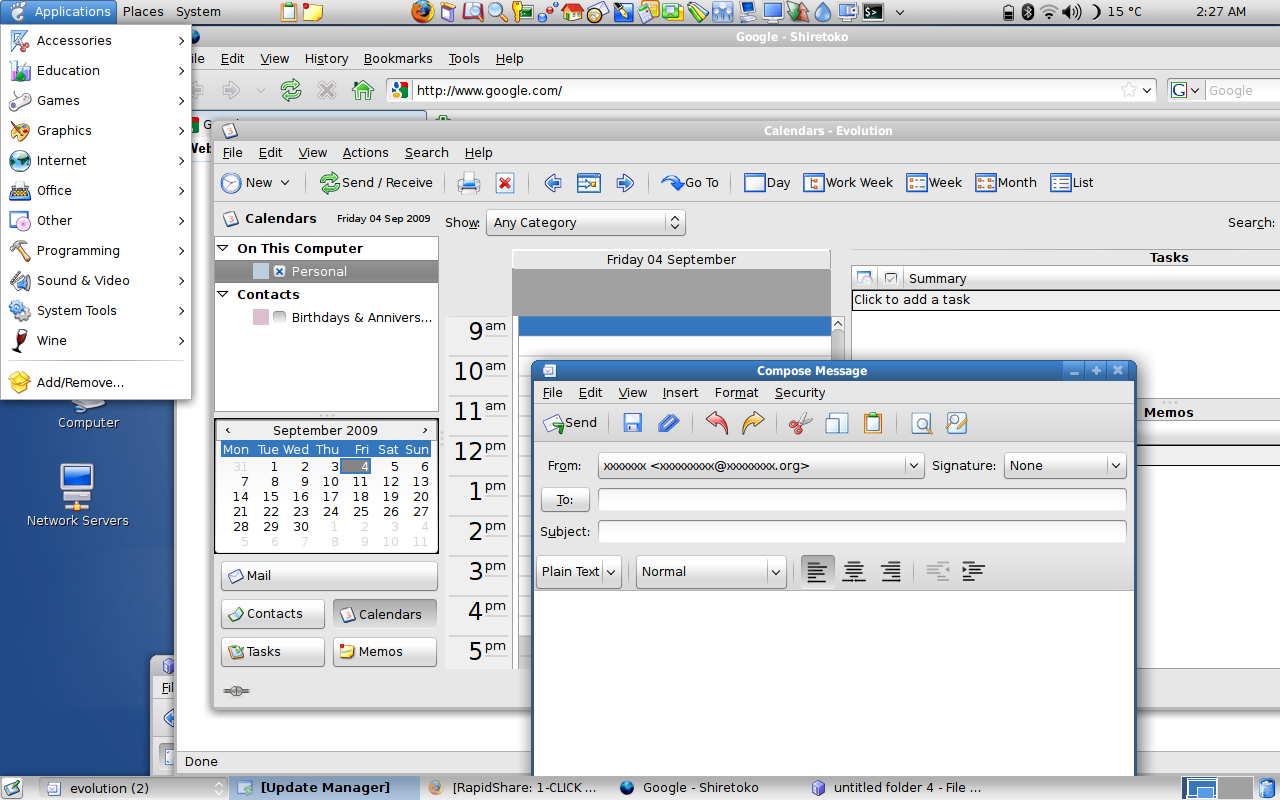Switch to List calendar view
The image size is (1280, 800).
(x=1072, y=183)
